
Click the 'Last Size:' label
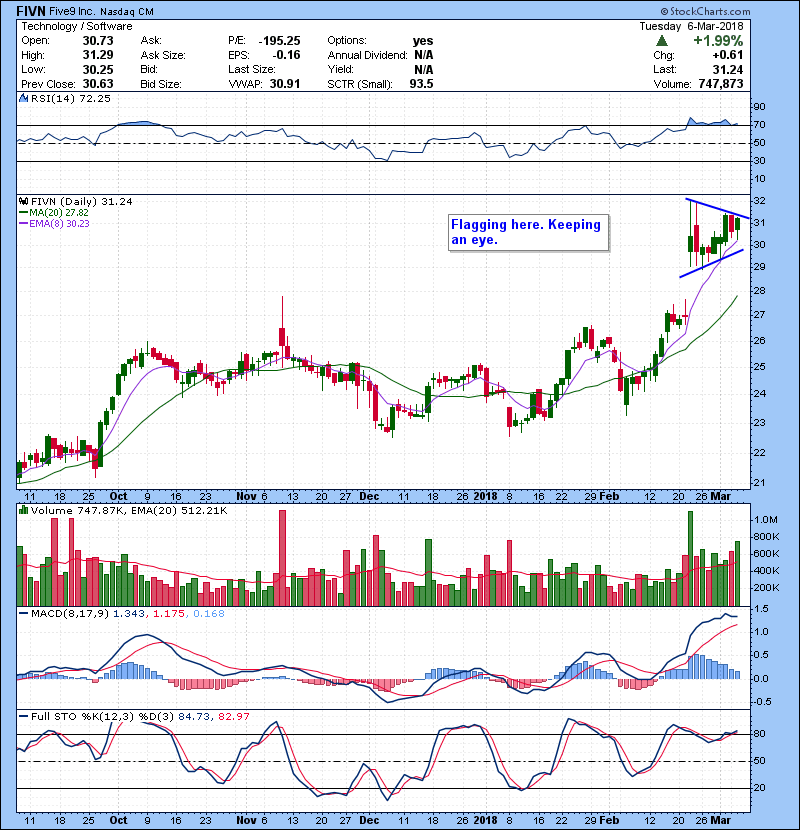point(252,69)
